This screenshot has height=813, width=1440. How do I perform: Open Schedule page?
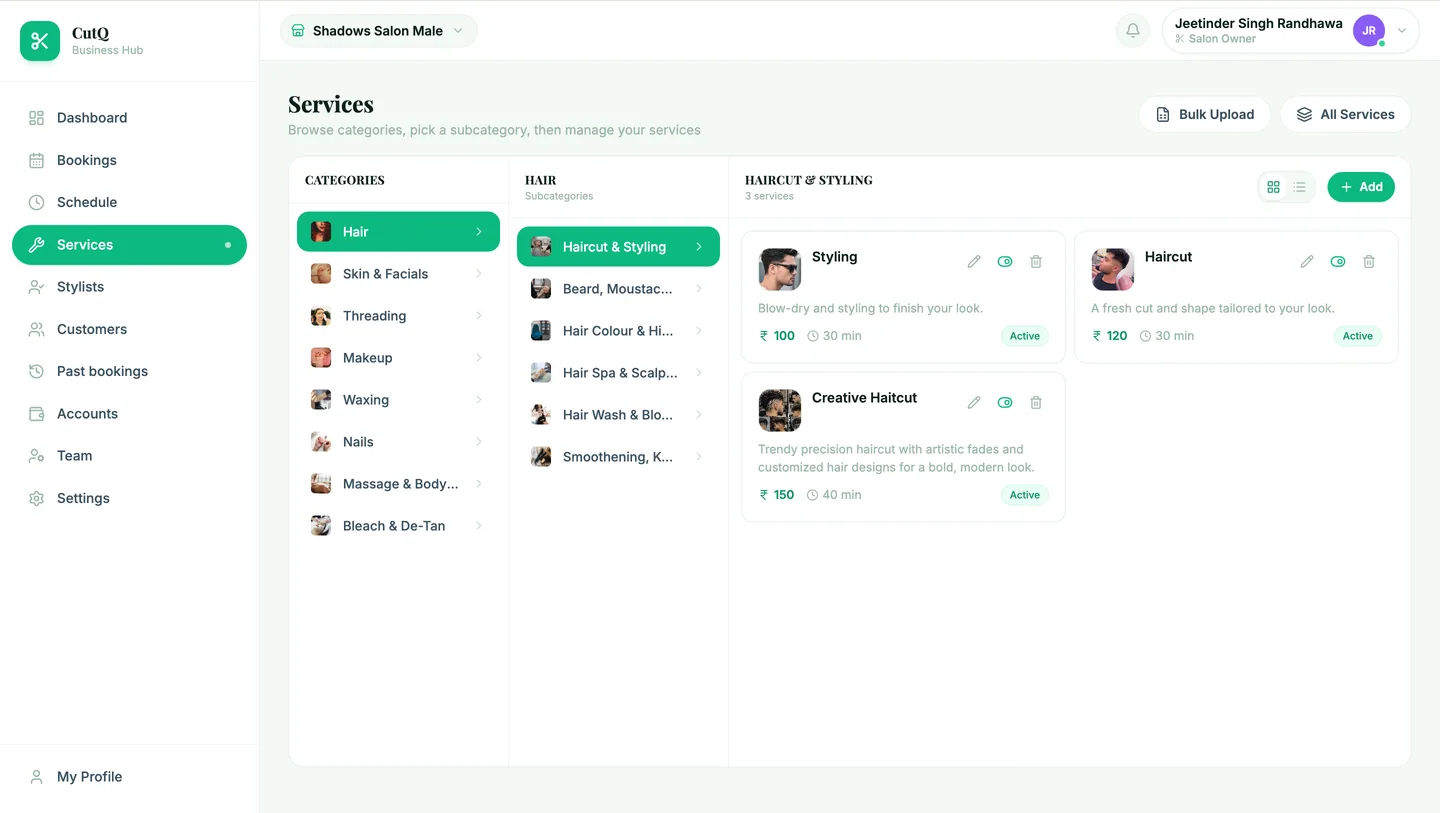(x=129, y=202)
